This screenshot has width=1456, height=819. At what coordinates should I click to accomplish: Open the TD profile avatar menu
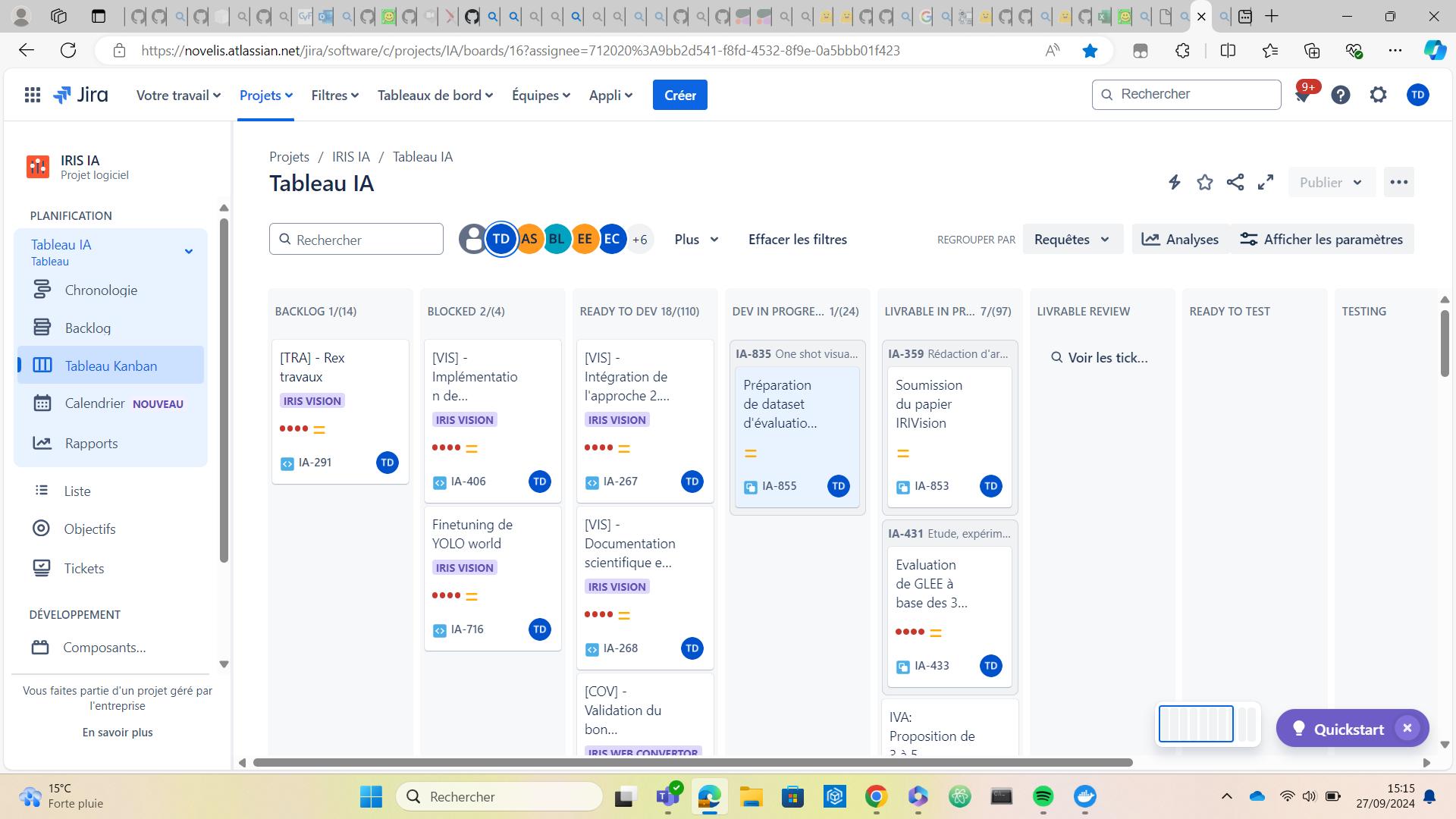click(1417, 95)
